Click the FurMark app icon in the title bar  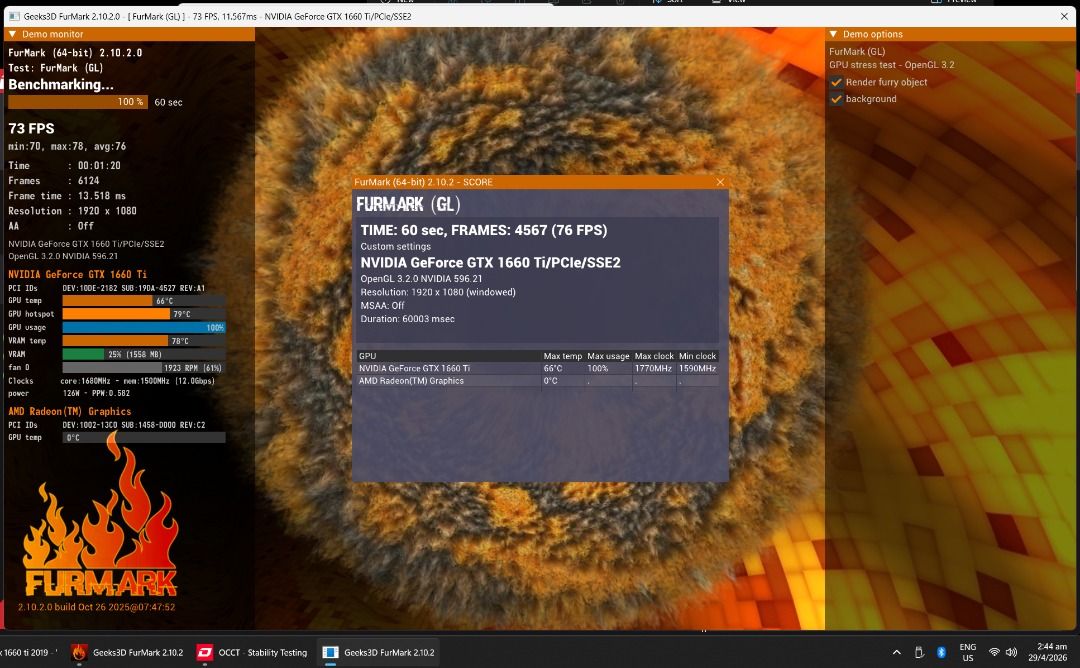(x=13, y=17)
